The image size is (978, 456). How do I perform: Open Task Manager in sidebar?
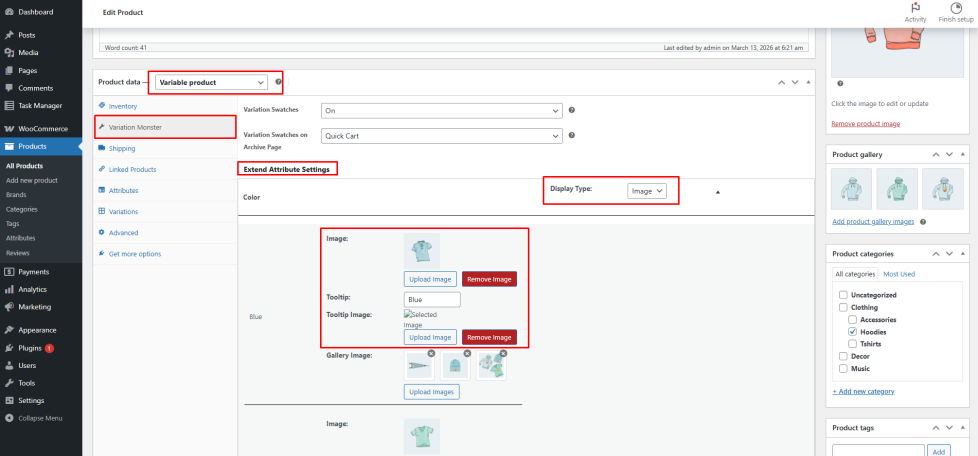pyautogui.click(x=9, y=105)
